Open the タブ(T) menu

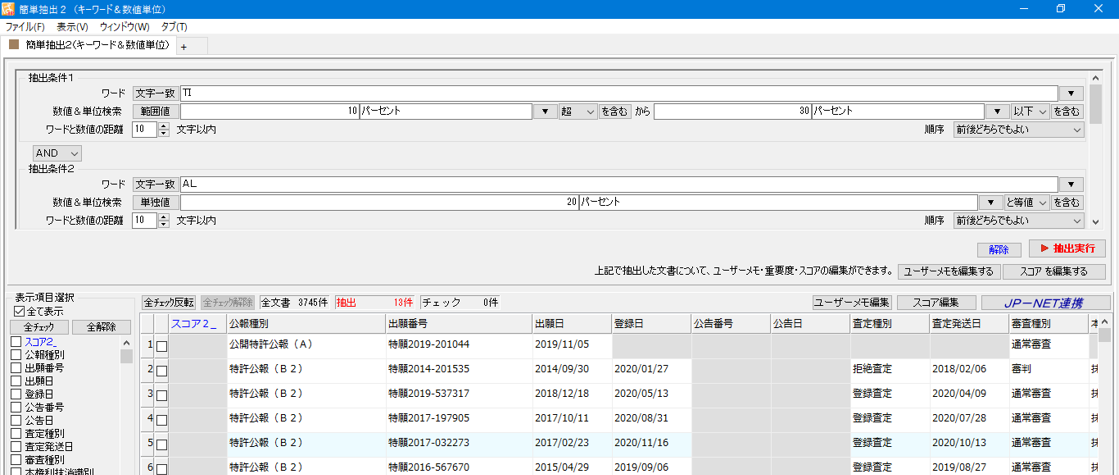(173, 26)
